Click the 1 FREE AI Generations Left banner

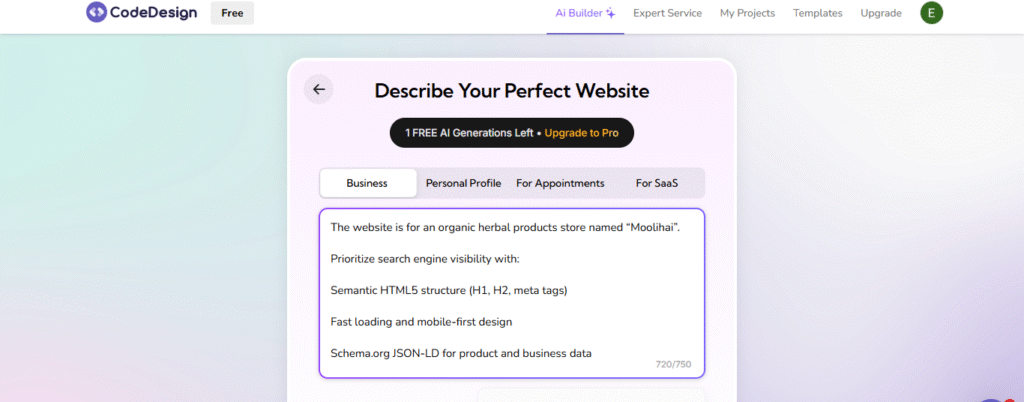[x=512, y=133]
